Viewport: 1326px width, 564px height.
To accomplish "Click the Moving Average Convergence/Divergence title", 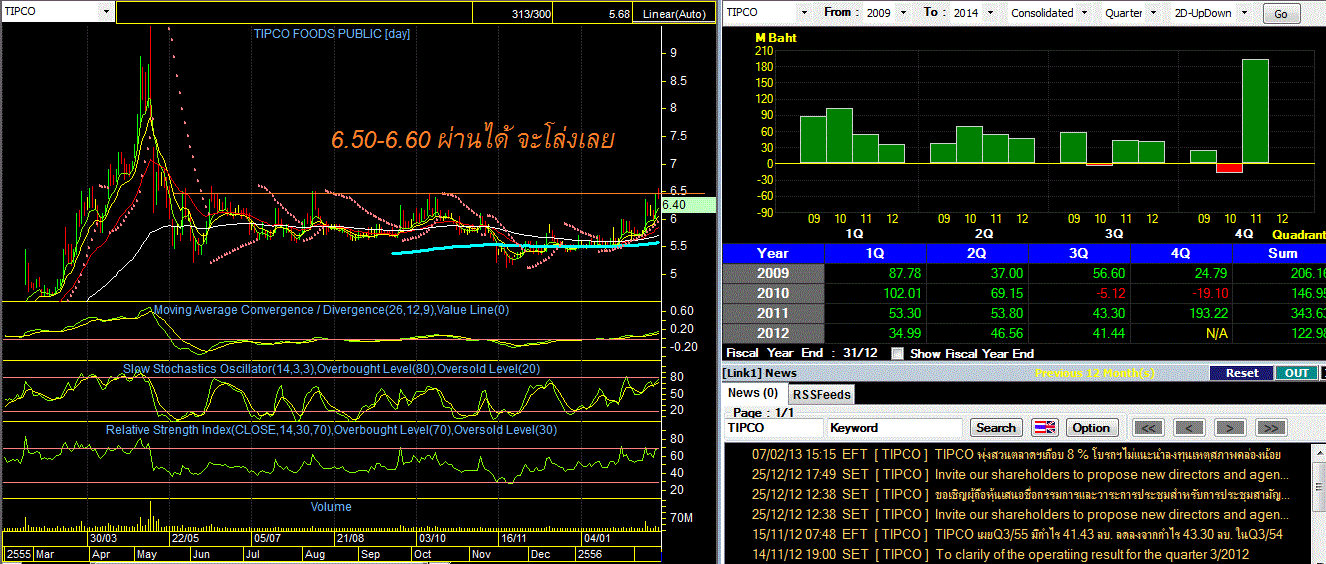I will (x=331, y=310).
